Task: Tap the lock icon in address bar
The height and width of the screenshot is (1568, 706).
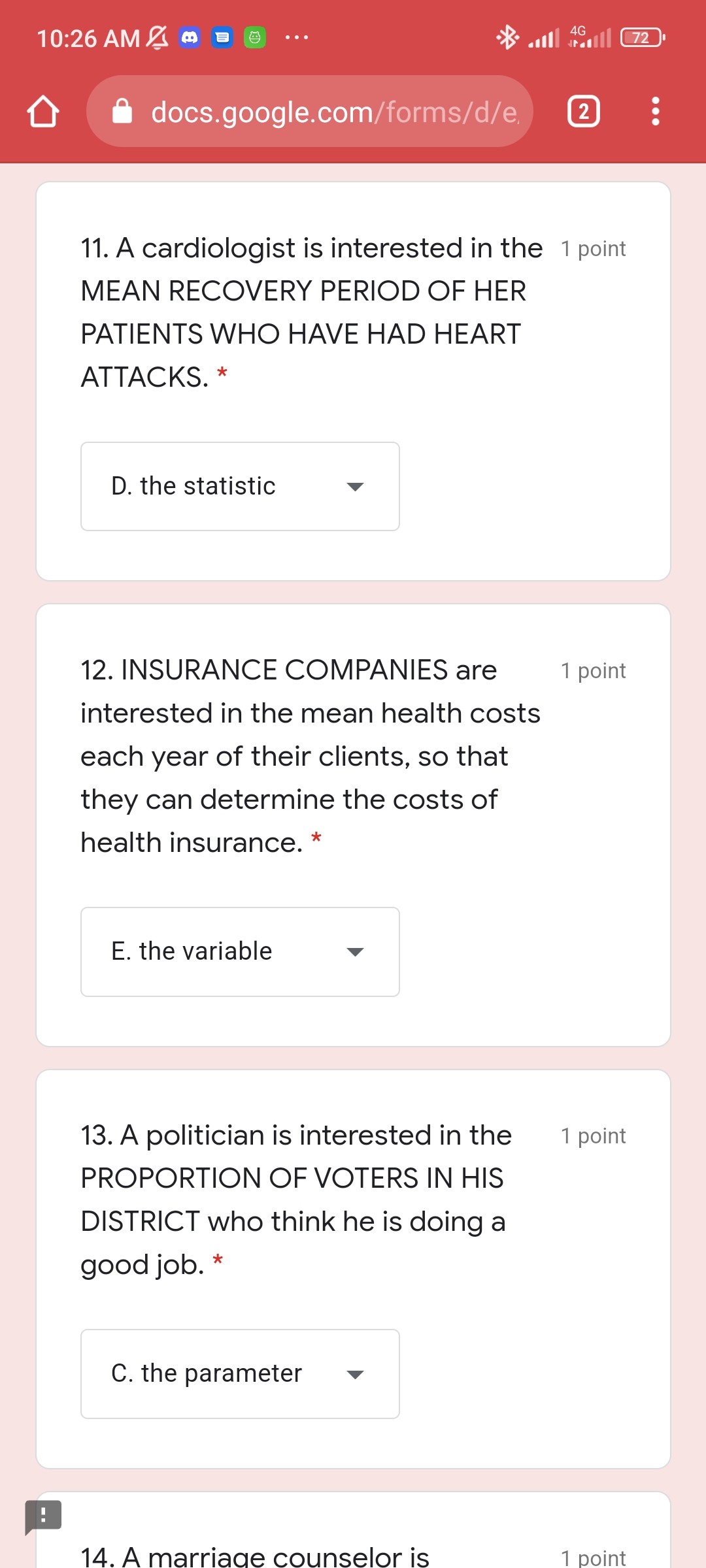Action: (x=122, y=112)
